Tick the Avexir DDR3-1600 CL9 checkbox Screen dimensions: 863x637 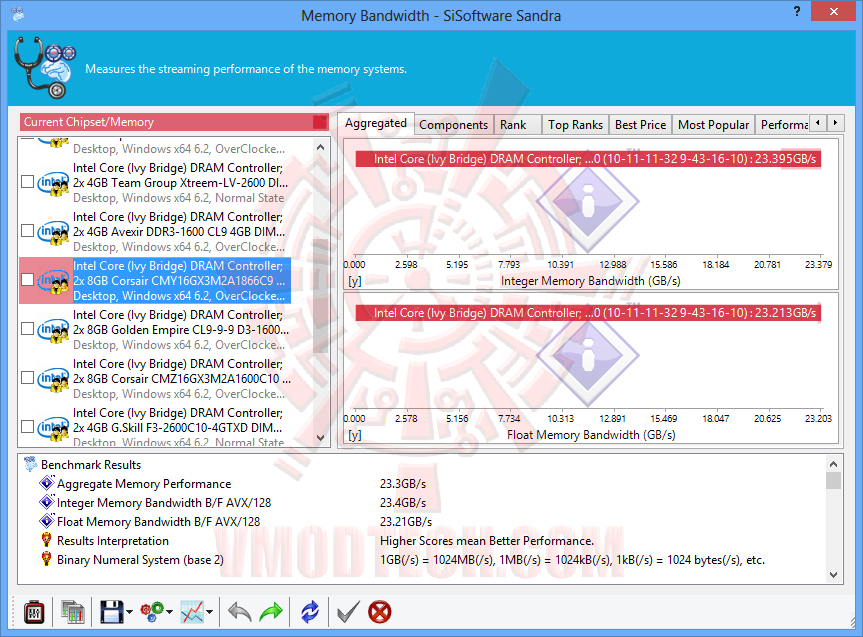[x=28, y=231]
